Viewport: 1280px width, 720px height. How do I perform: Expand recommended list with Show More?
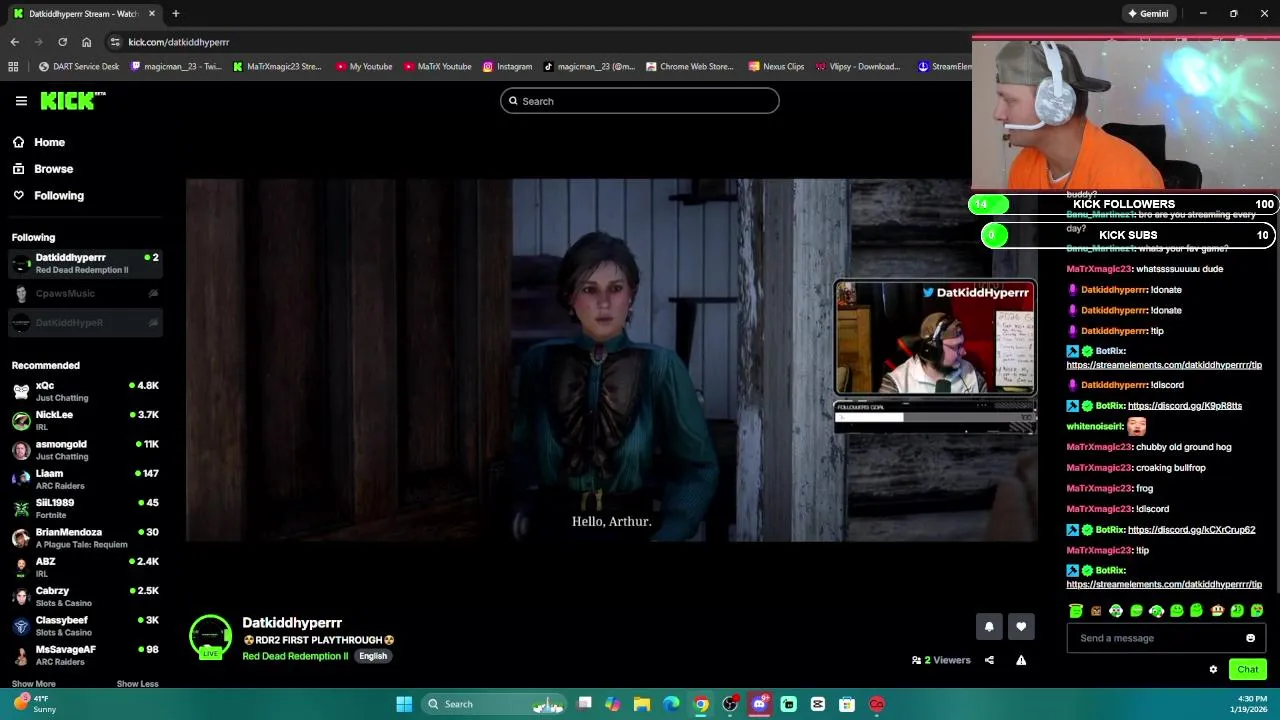(34, 684)
